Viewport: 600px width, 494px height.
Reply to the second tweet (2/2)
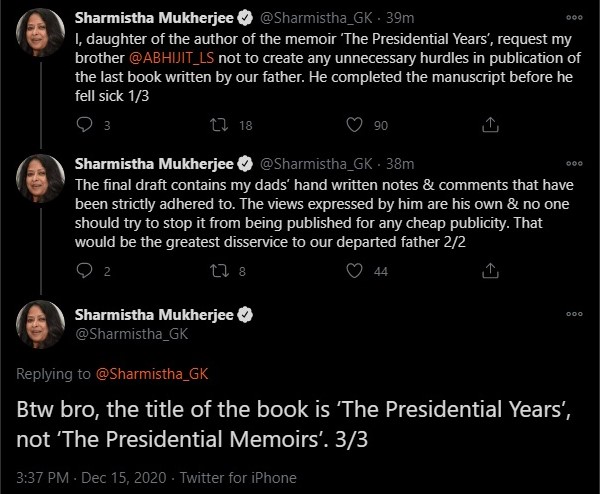84,271
